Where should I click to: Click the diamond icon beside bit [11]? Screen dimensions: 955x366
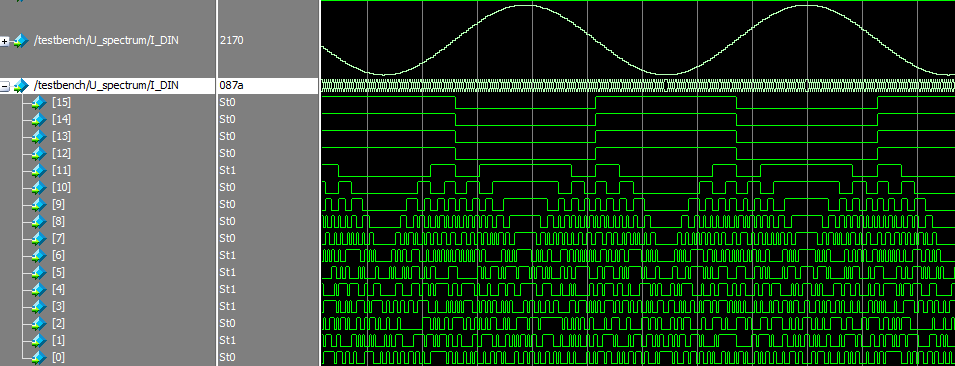pyautogui.click(x=40, y=171)
